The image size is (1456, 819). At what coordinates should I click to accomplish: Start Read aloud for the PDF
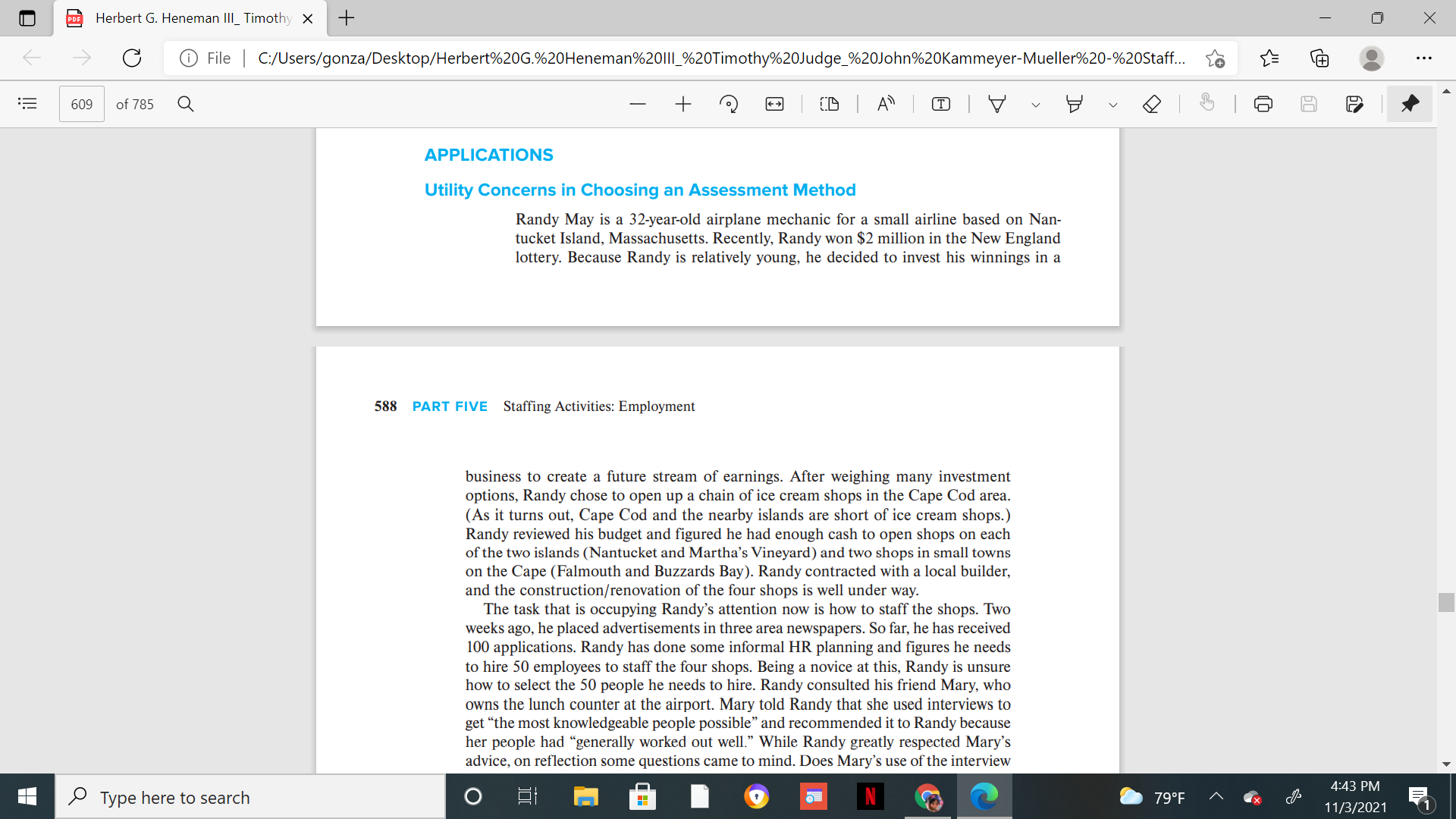tap(886, 104)
